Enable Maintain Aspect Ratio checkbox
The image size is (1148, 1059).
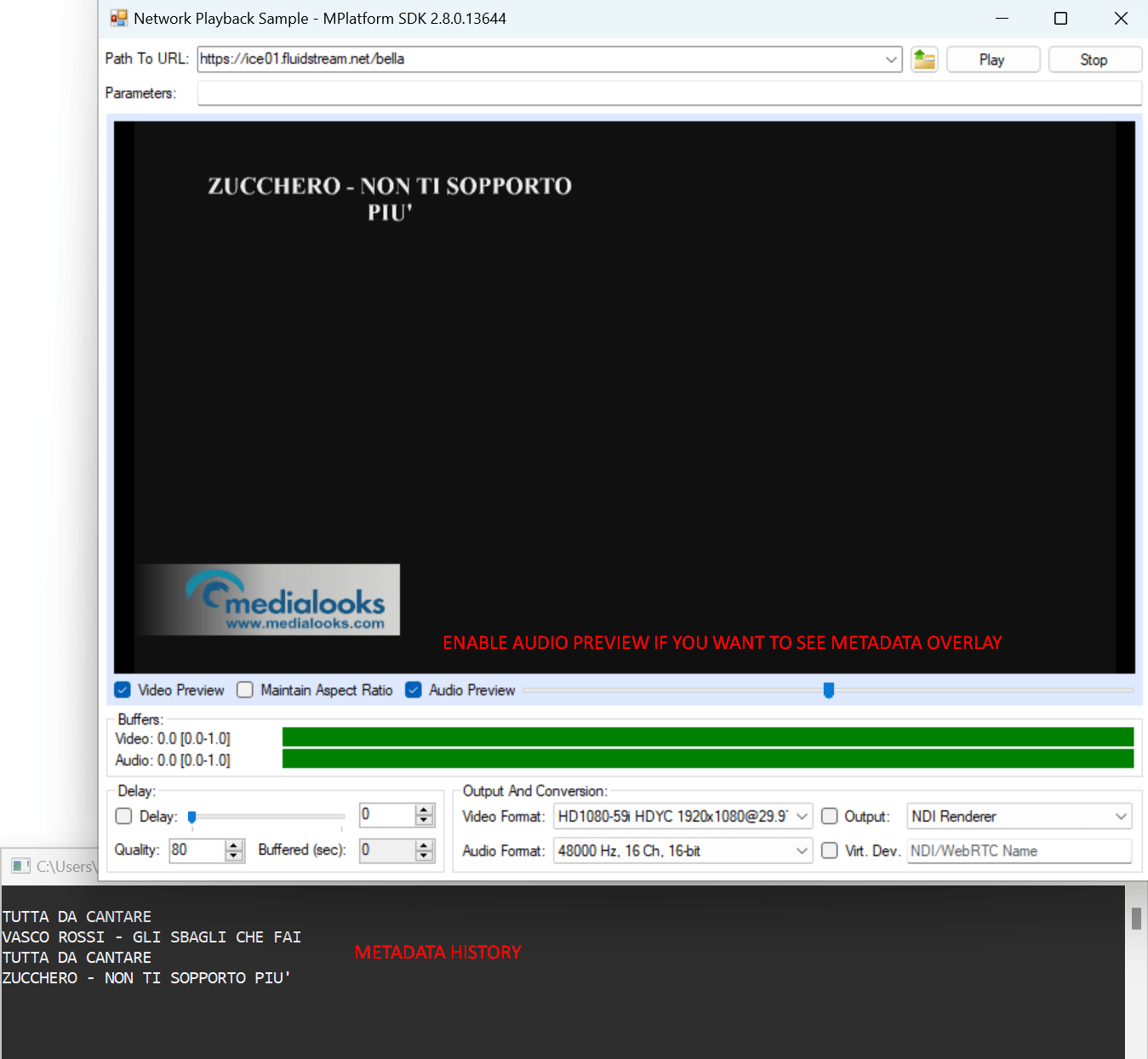click(x=245, y=690)
